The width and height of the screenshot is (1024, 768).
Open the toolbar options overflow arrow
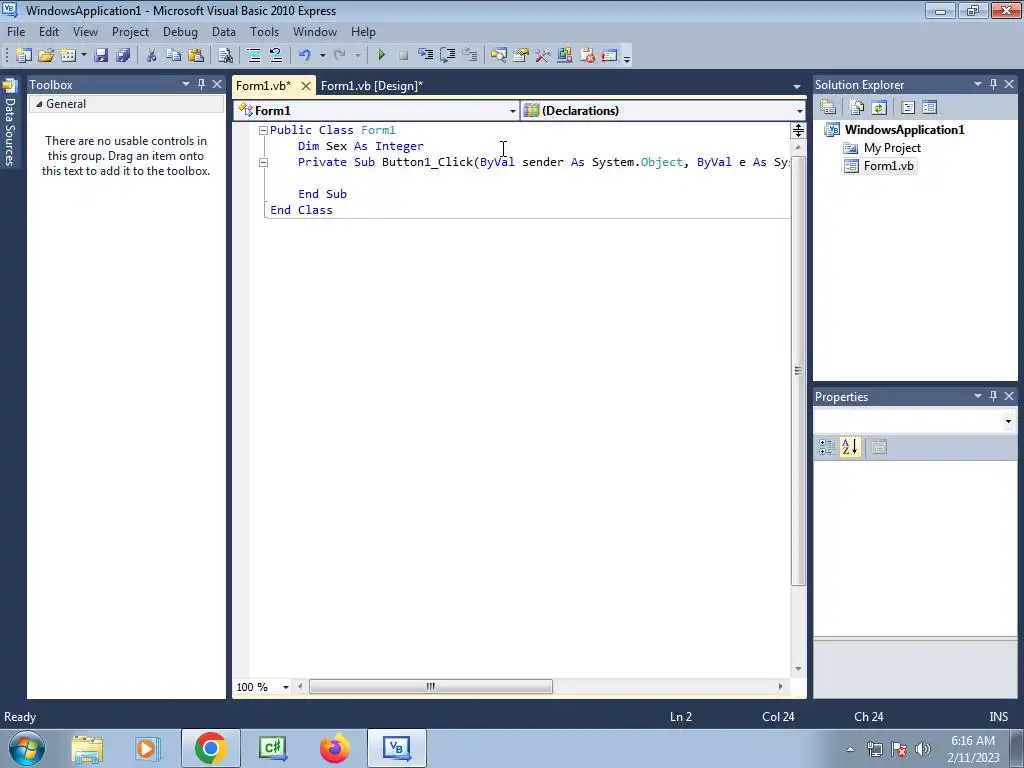click(627, 57)
